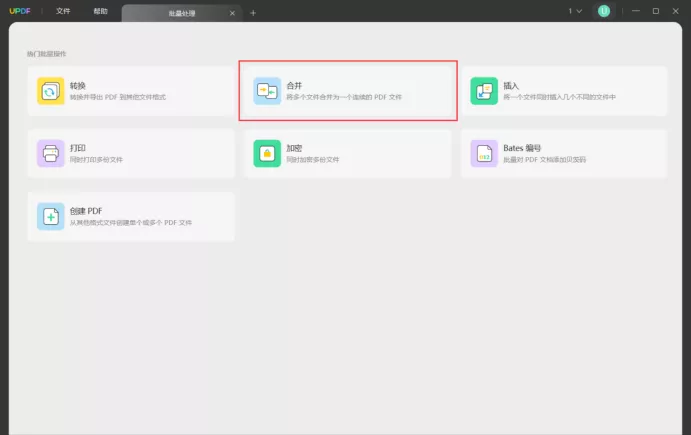This screenshot has height=435, width=691.
Task: Open the 帮助 (Help) menu
Action: point(100,11)
